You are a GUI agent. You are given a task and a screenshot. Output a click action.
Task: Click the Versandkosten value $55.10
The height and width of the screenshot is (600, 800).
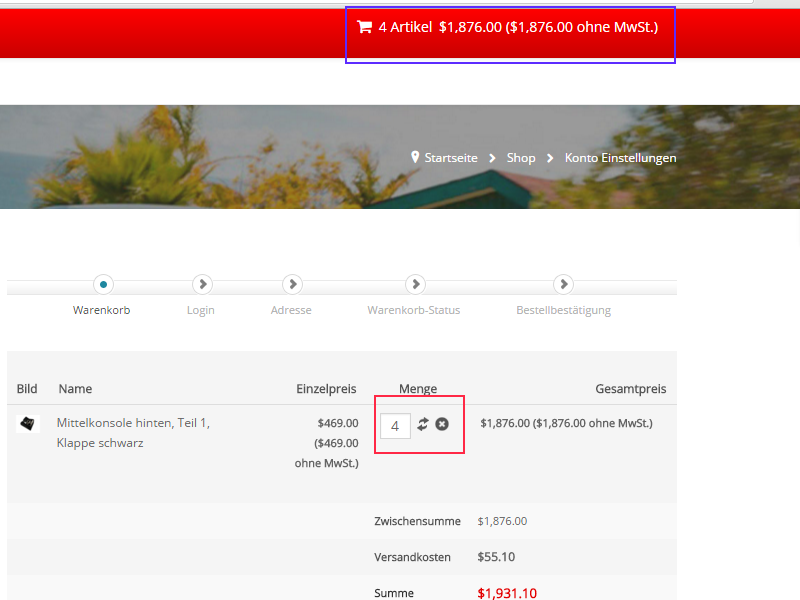496,557
